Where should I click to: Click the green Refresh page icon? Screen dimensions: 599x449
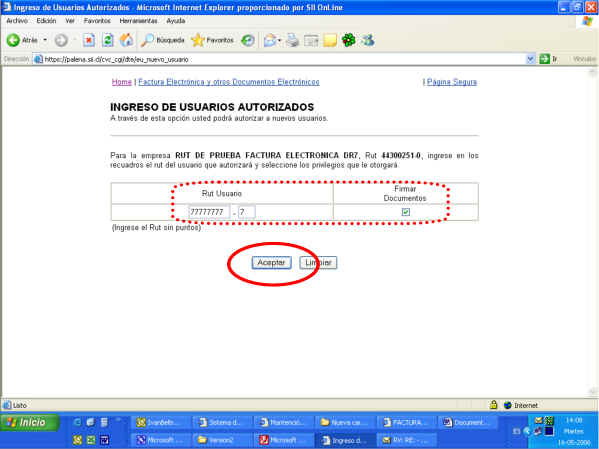(x=108, y=40)
